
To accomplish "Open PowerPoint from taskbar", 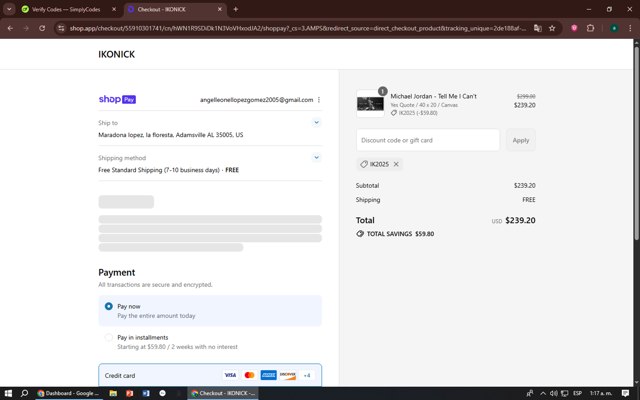I will coord(129,393).
